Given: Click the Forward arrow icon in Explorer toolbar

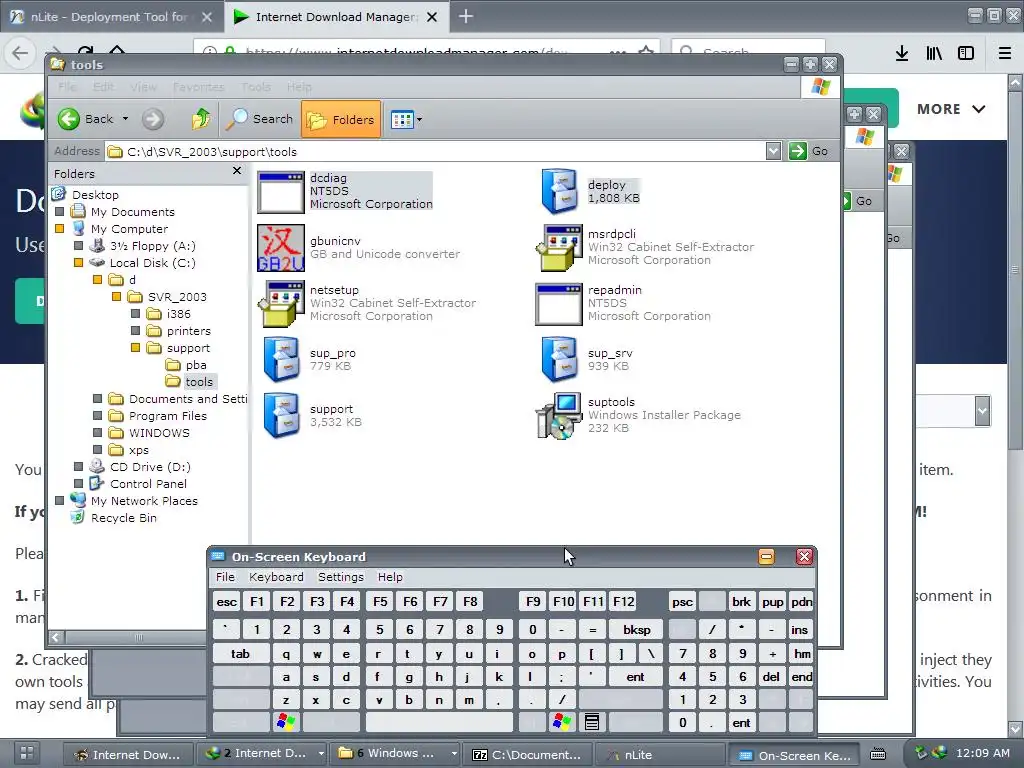Looking at the screenshot, I should pyautogui.click(x=152, y=119).
